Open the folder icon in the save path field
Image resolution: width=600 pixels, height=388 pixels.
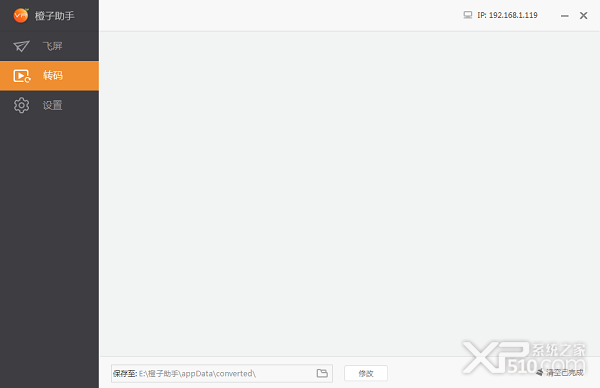click(322, 373)
